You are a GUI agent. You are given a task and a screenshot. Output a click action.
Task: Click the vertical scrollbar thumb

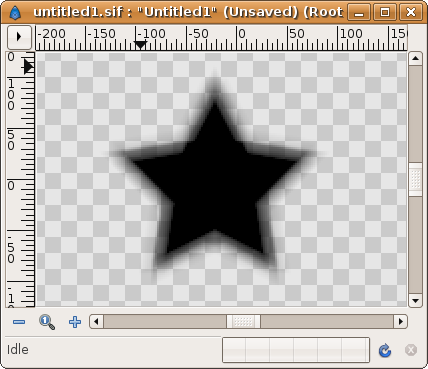point(415,180)
